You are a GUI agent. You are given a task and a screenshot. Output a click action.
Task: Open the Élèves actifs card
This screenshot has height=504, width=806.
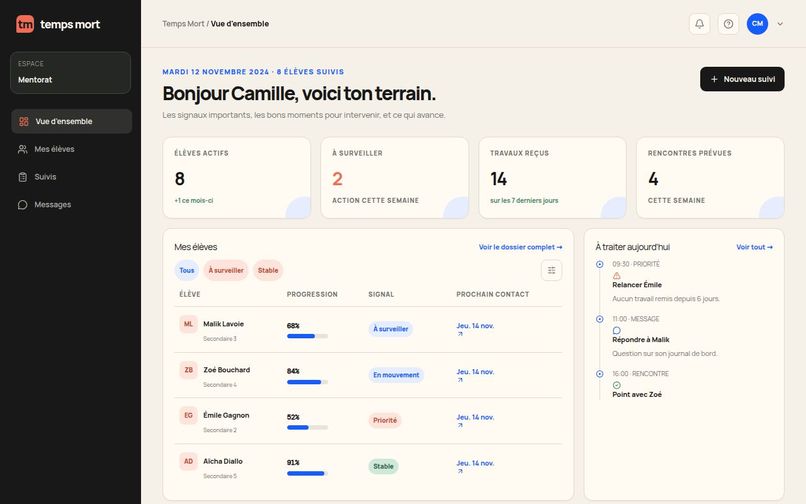point(236,178)
